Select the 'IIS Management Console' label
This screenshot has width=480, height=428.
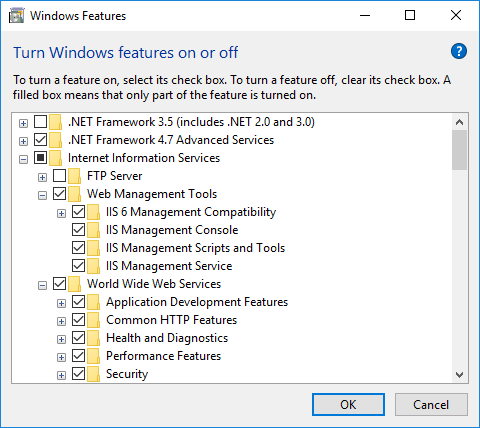point(172,230)
